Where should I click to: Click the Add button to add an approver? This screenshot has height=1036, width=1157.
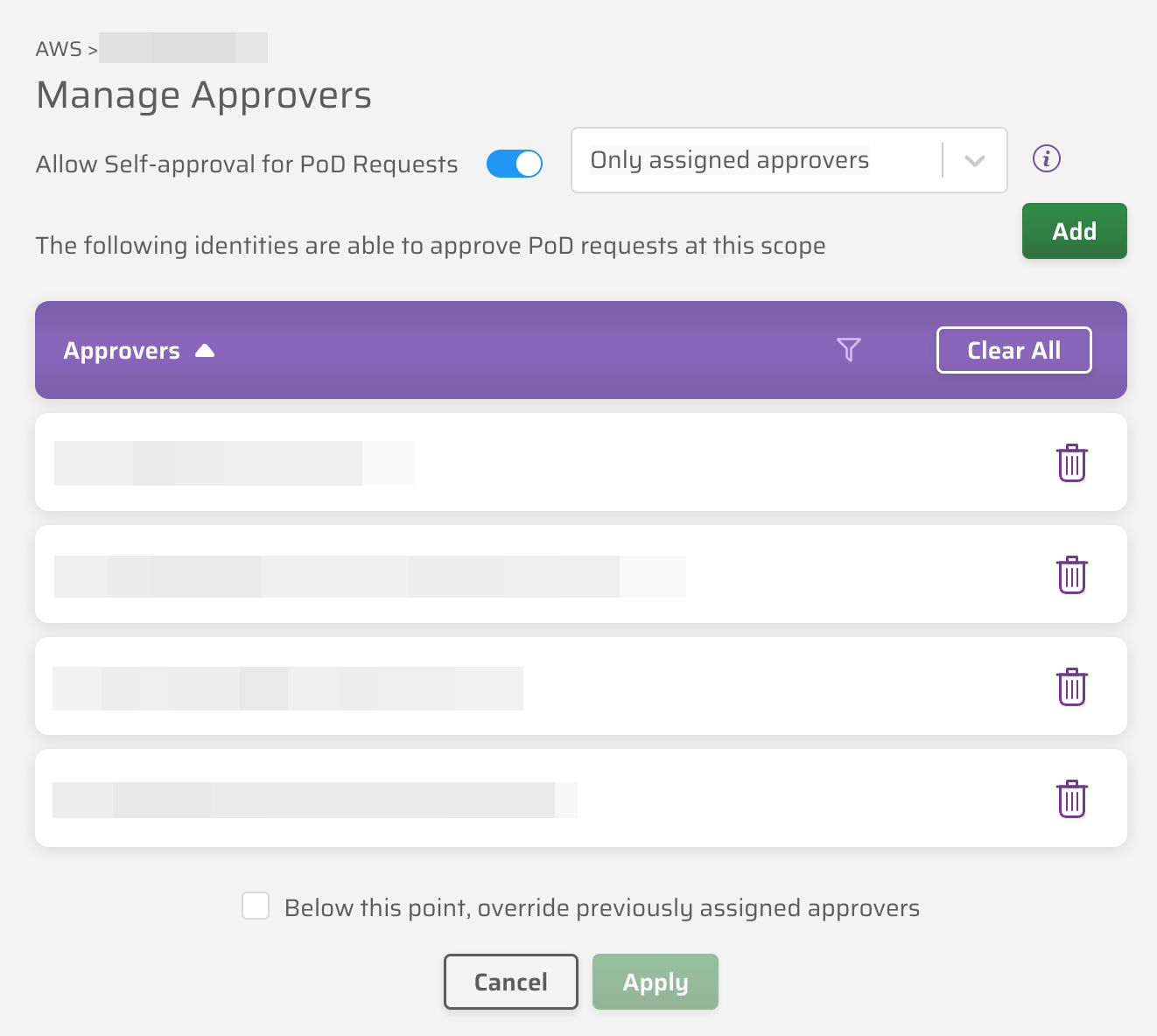pos(1074,231)
